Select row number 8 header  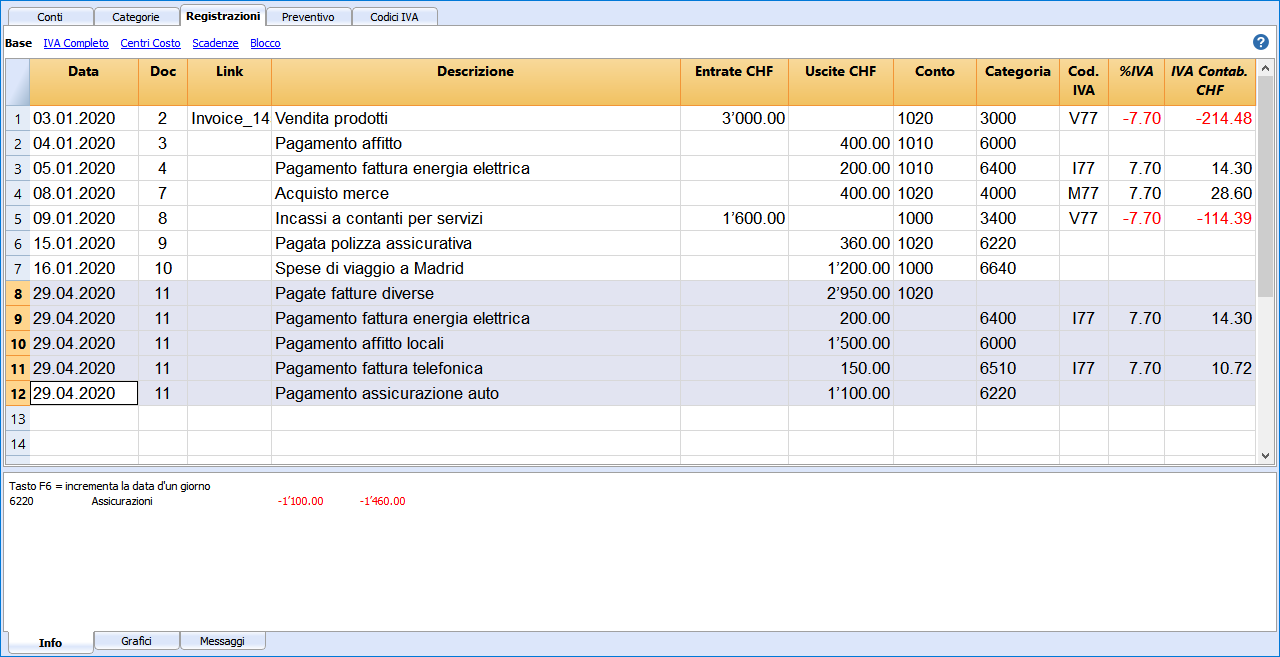(x=18, y=293)
